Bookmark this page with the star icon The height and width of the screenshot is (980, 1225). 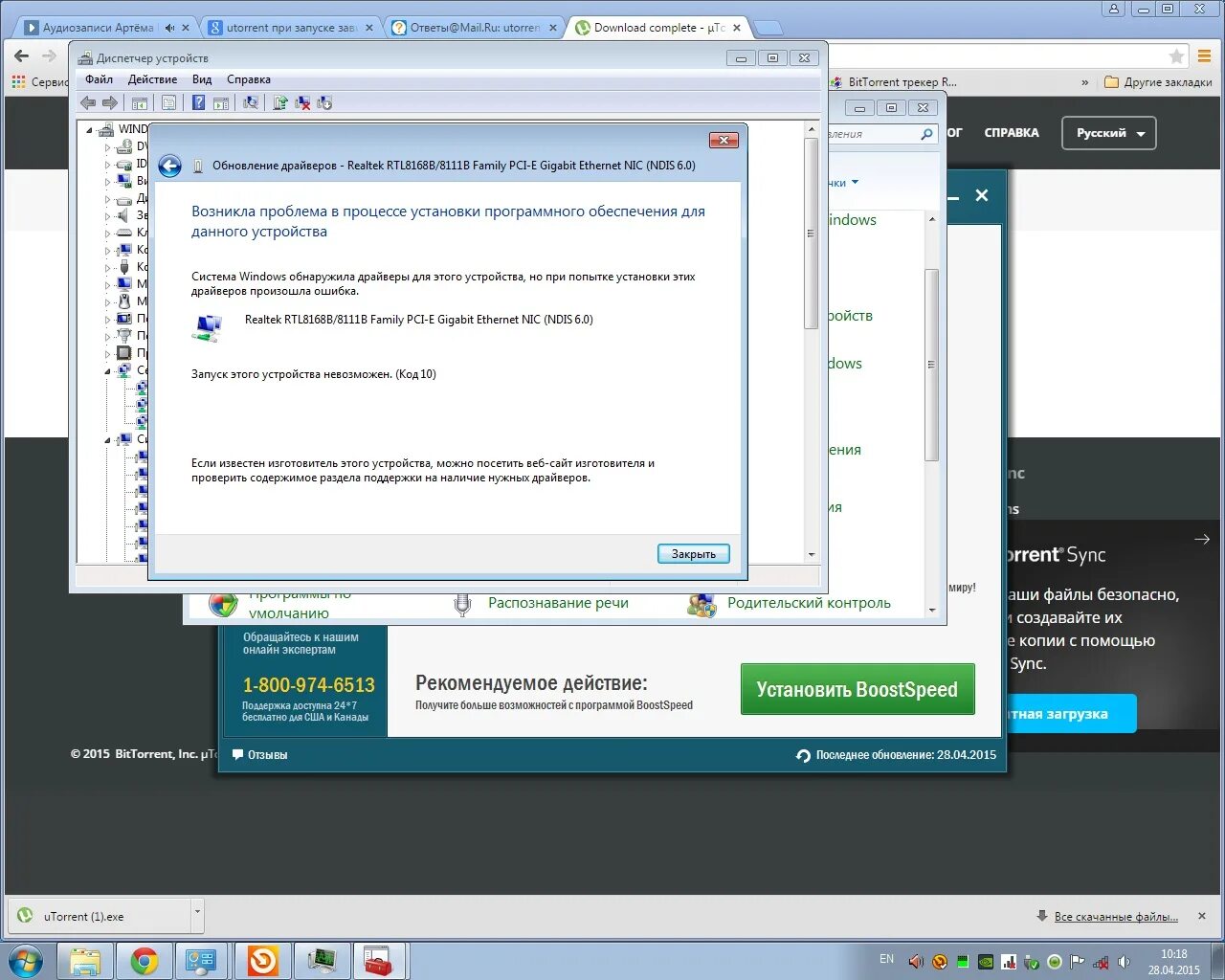point(1177,56)
